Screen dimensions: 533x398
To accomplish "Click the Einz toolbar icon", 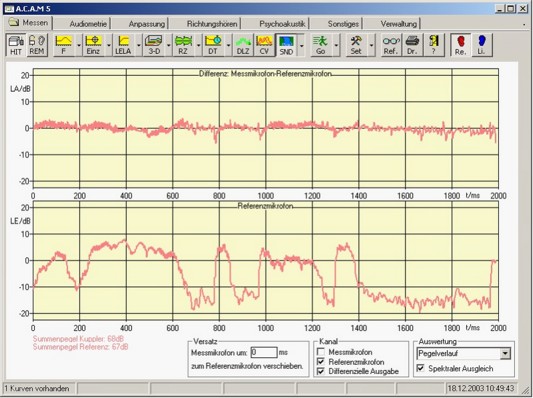I will coord(93,45).
